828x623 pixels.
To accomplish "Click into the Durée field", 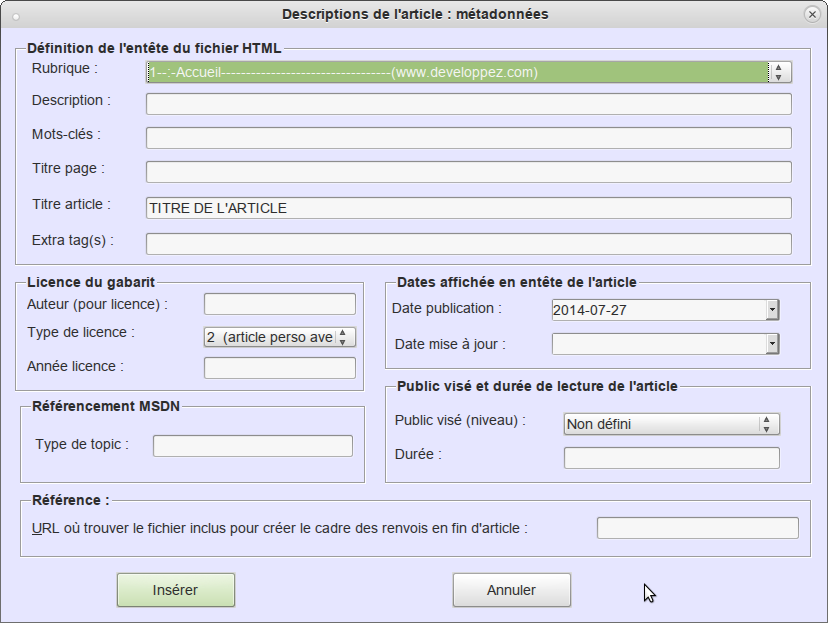I will [672, 457].
